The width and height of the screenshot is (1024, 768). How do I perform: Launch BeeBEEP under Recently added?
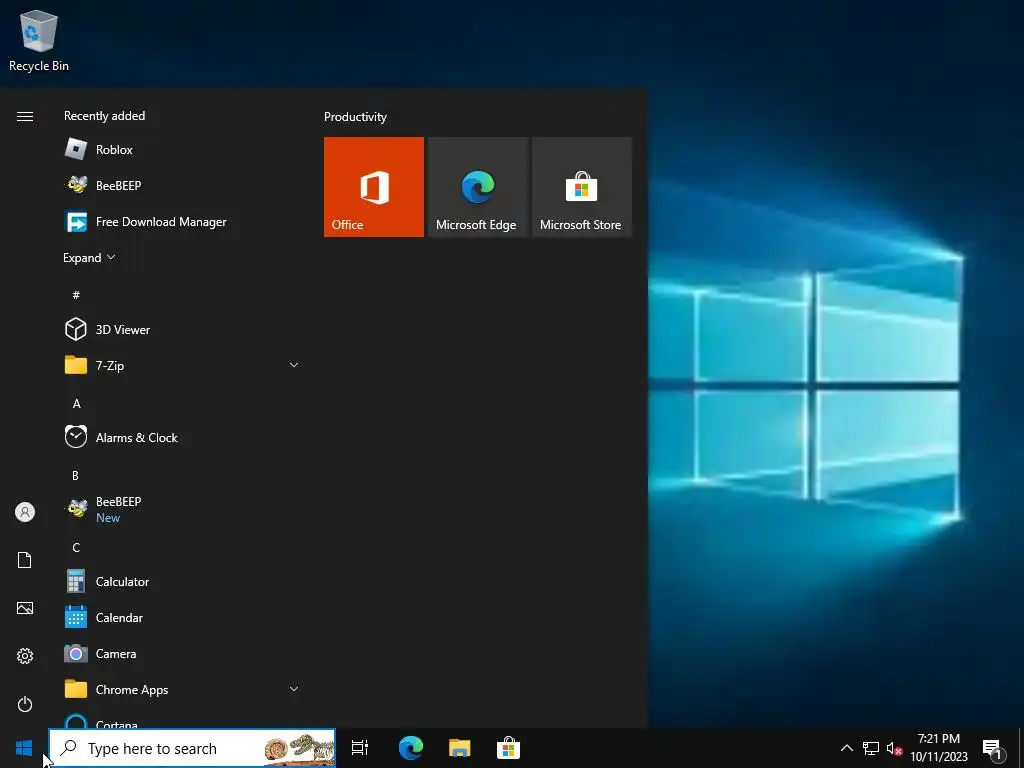(182, 185)
